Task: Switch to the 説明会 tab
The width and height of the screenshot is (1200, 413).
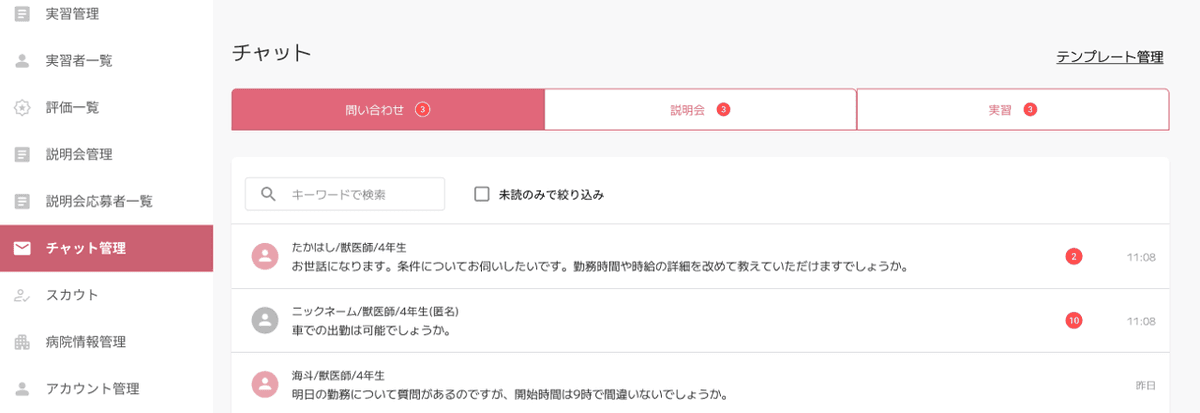Action: point(700,110)
